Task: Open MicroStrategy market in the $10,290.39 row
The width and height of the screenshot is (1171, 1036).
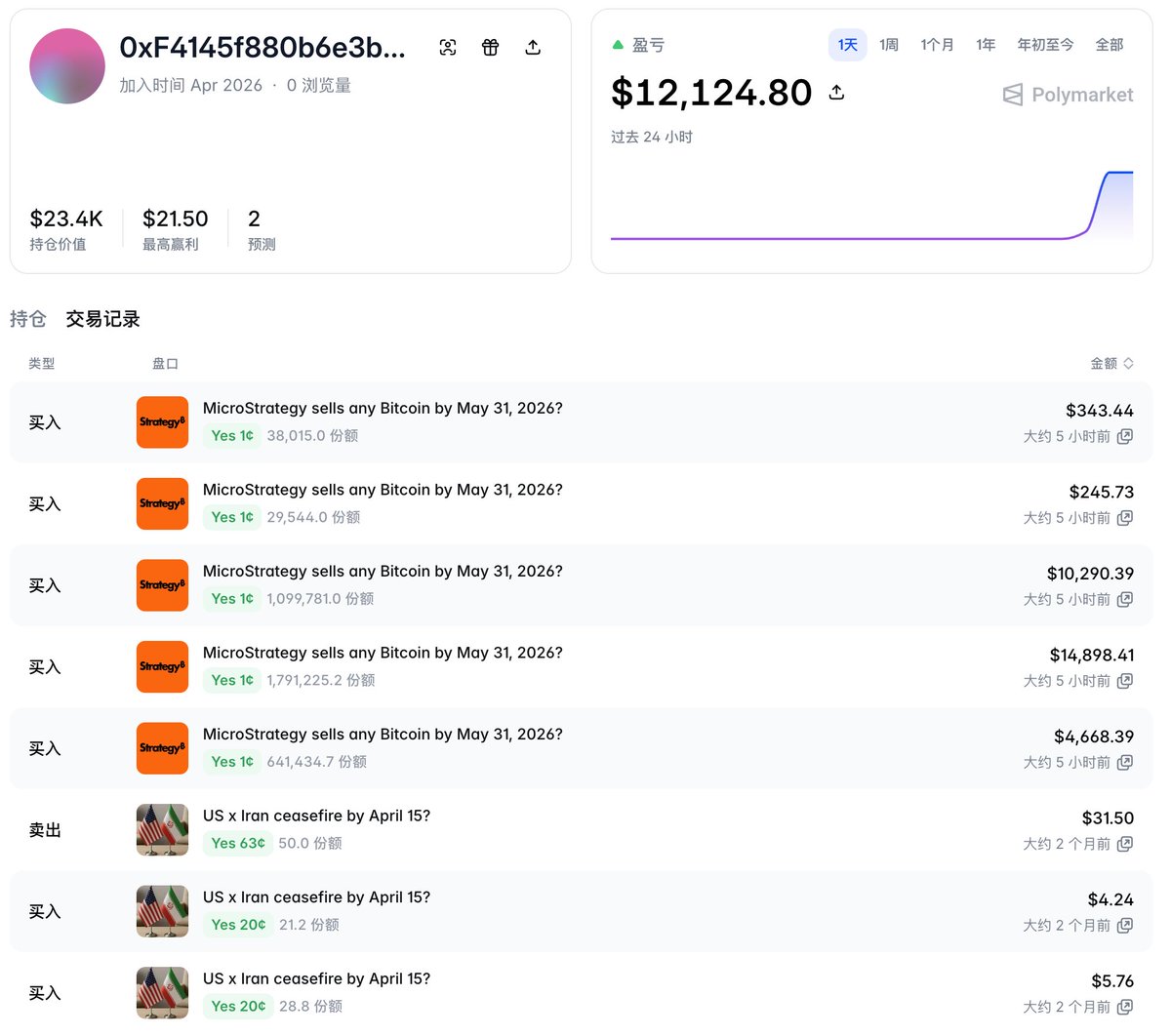Action: (383, 571)
